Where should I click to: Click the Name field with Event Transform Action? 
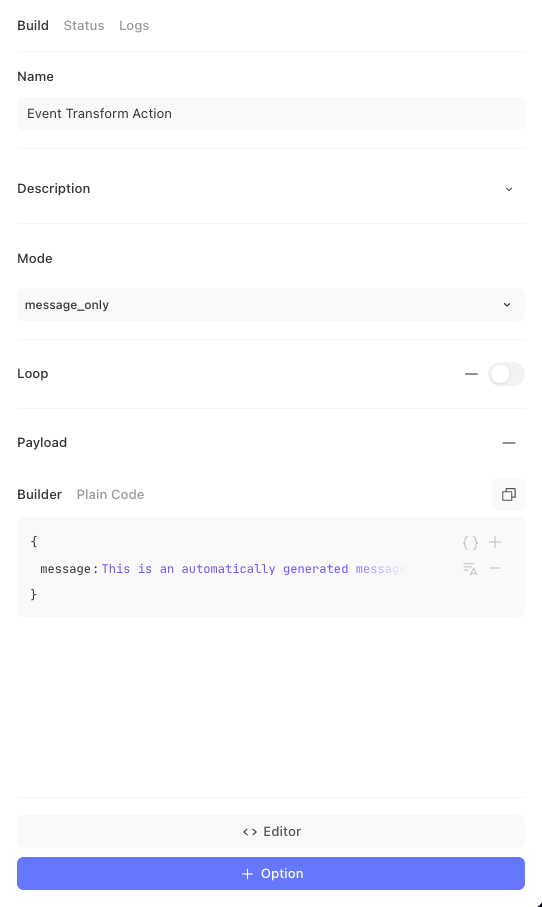pyautogui.click(x=271, y=113)
